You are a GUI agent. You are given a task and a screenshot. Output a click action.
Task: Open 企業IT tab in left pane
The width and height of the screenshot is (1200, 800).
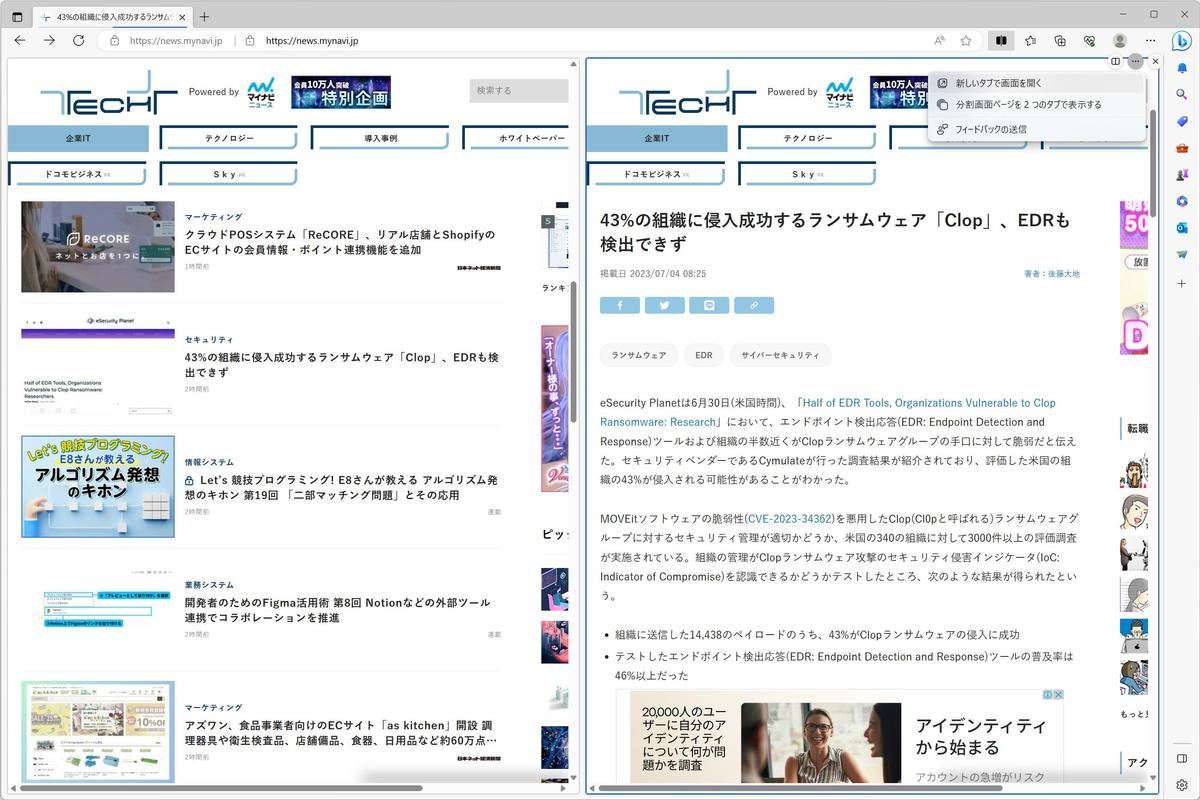coord(78,138)
